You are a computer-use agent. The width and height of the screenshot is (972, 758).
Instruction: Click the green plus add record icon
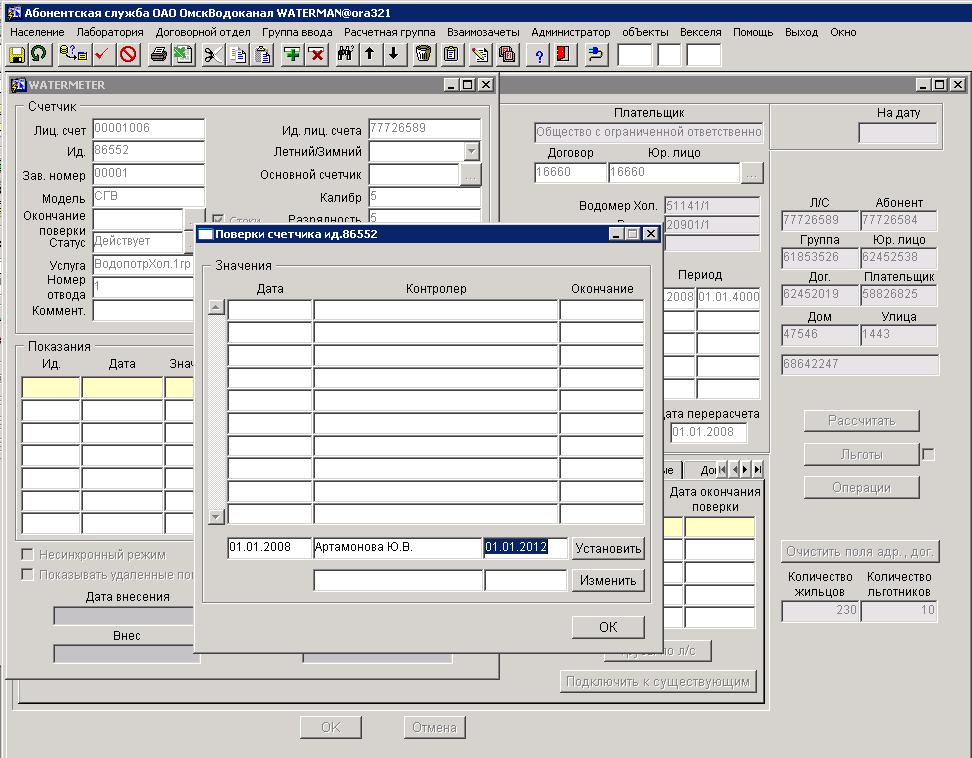pos(292,54)
